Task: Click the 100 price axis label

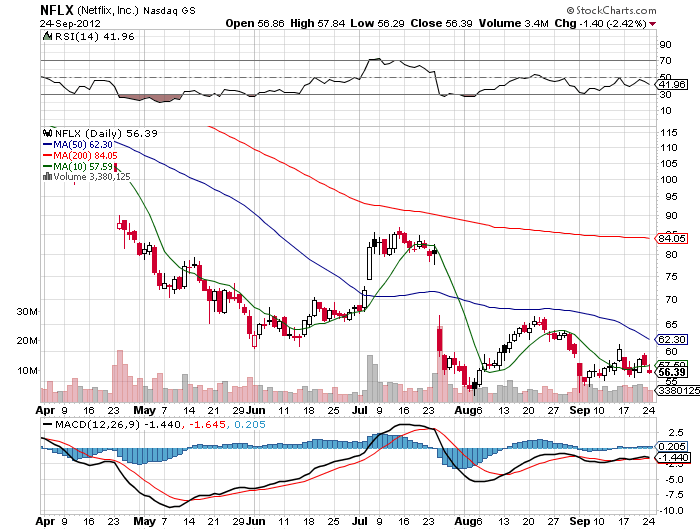Action: (669, 179)
